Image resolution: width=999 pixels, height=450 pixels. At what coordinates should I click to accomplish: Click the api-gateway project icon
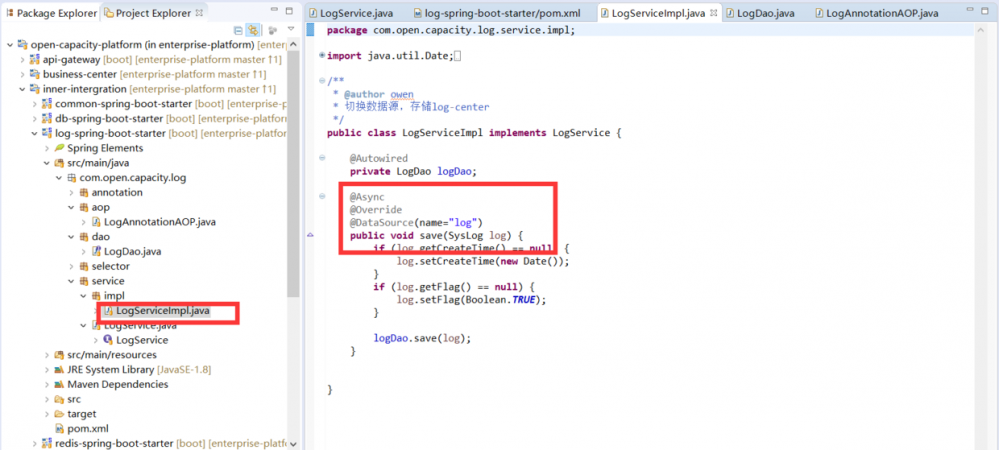[34, 60]
